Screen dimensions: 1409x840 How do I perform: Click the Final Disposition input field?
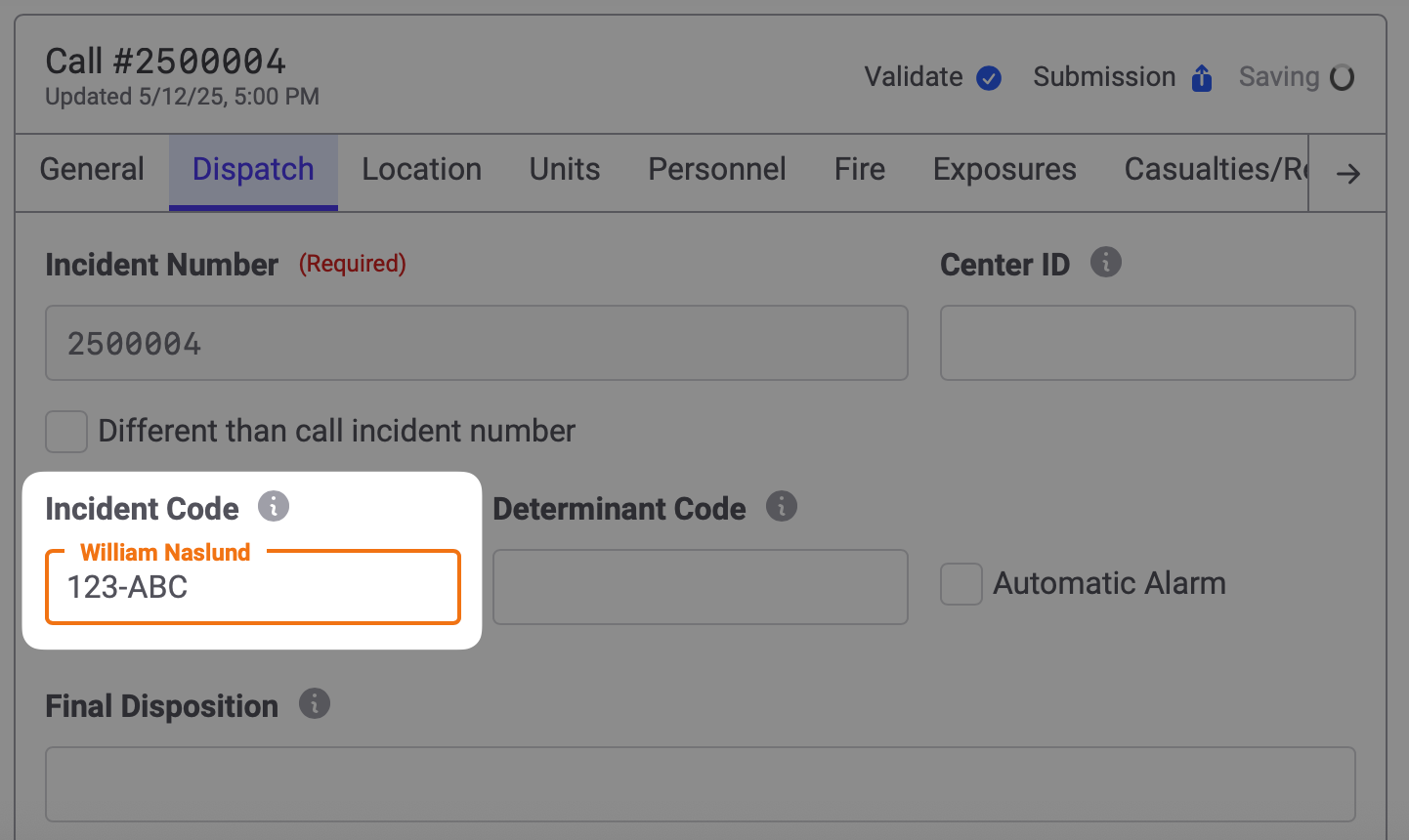pyautogui.click(x=701, y=784)
